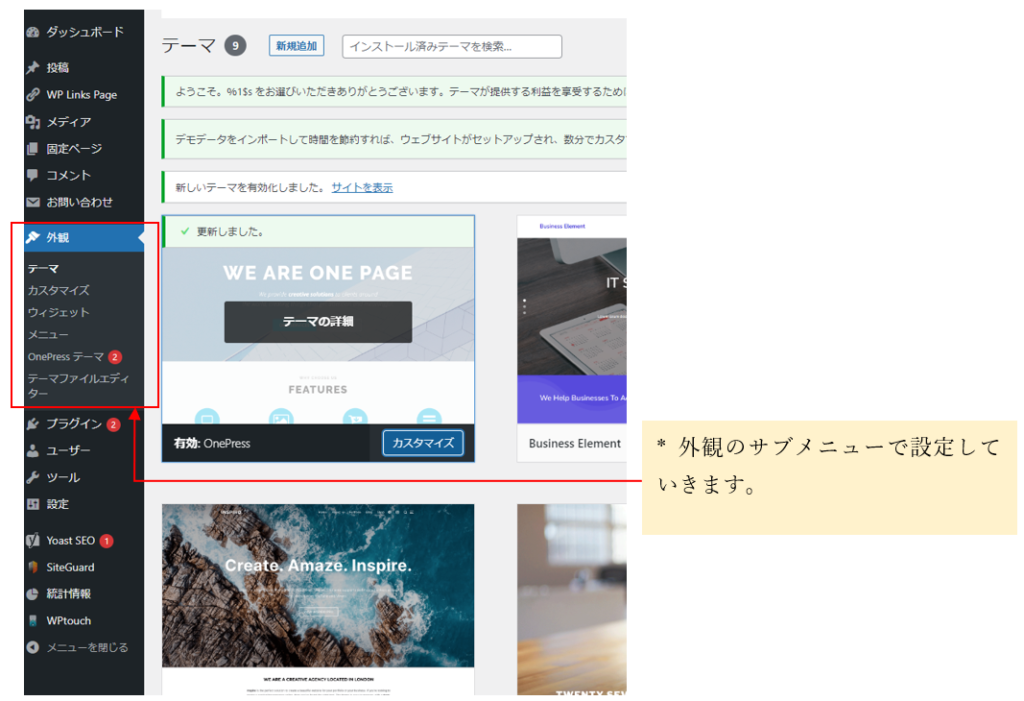
Task: Select the Business Element theme thumbnail
Action: (572, 318)
